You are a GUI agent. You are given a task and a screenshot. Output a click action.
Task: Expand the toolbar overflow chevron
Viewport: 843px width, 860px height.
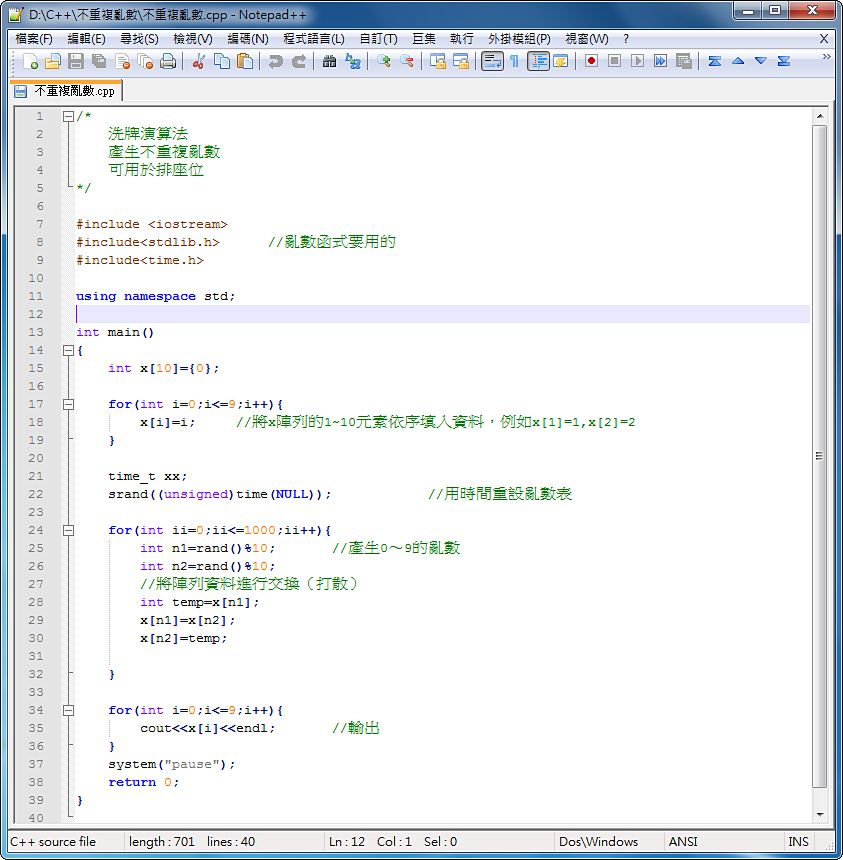827,56
